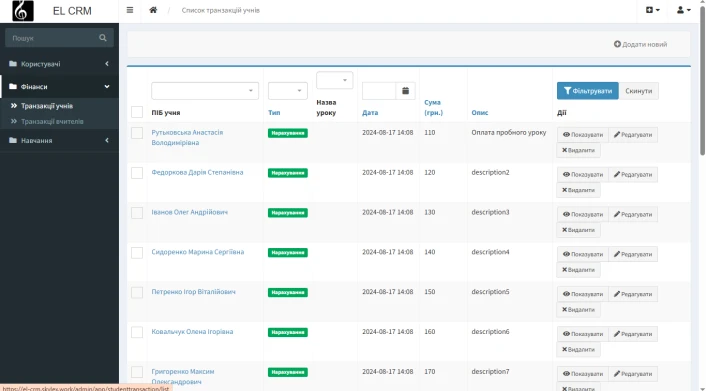Click the Фільтрувати button

click(588, 91)
